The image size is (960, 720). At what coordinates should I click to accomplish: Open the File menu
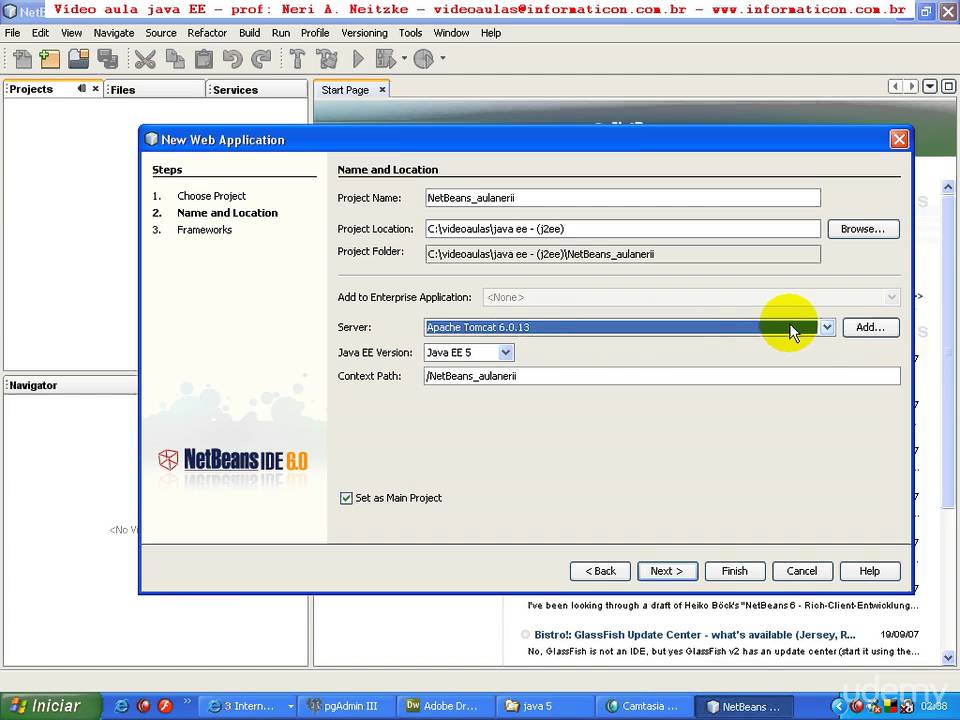[12, 33]
